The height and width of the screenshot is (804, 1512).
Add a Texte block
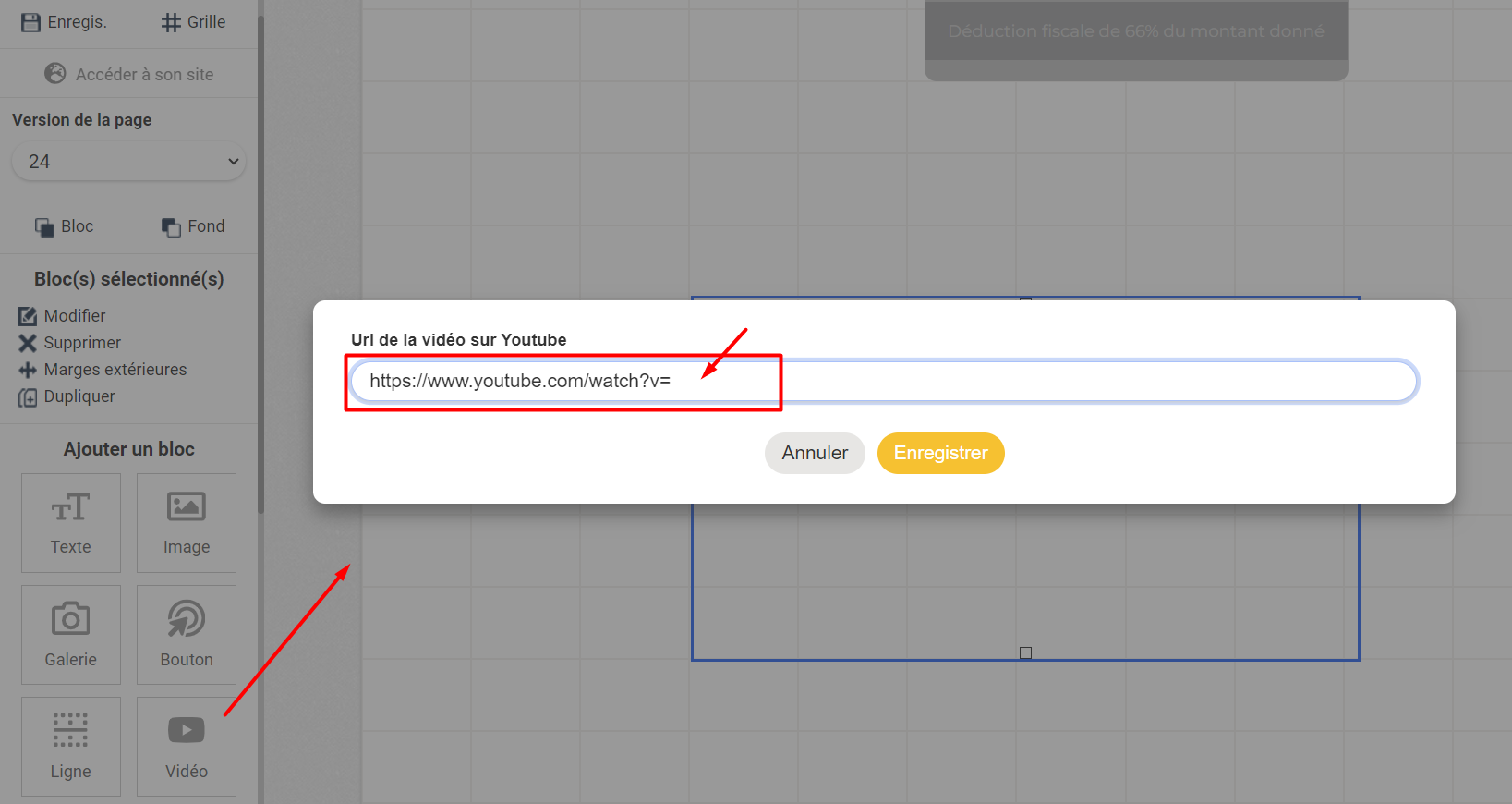71,523
